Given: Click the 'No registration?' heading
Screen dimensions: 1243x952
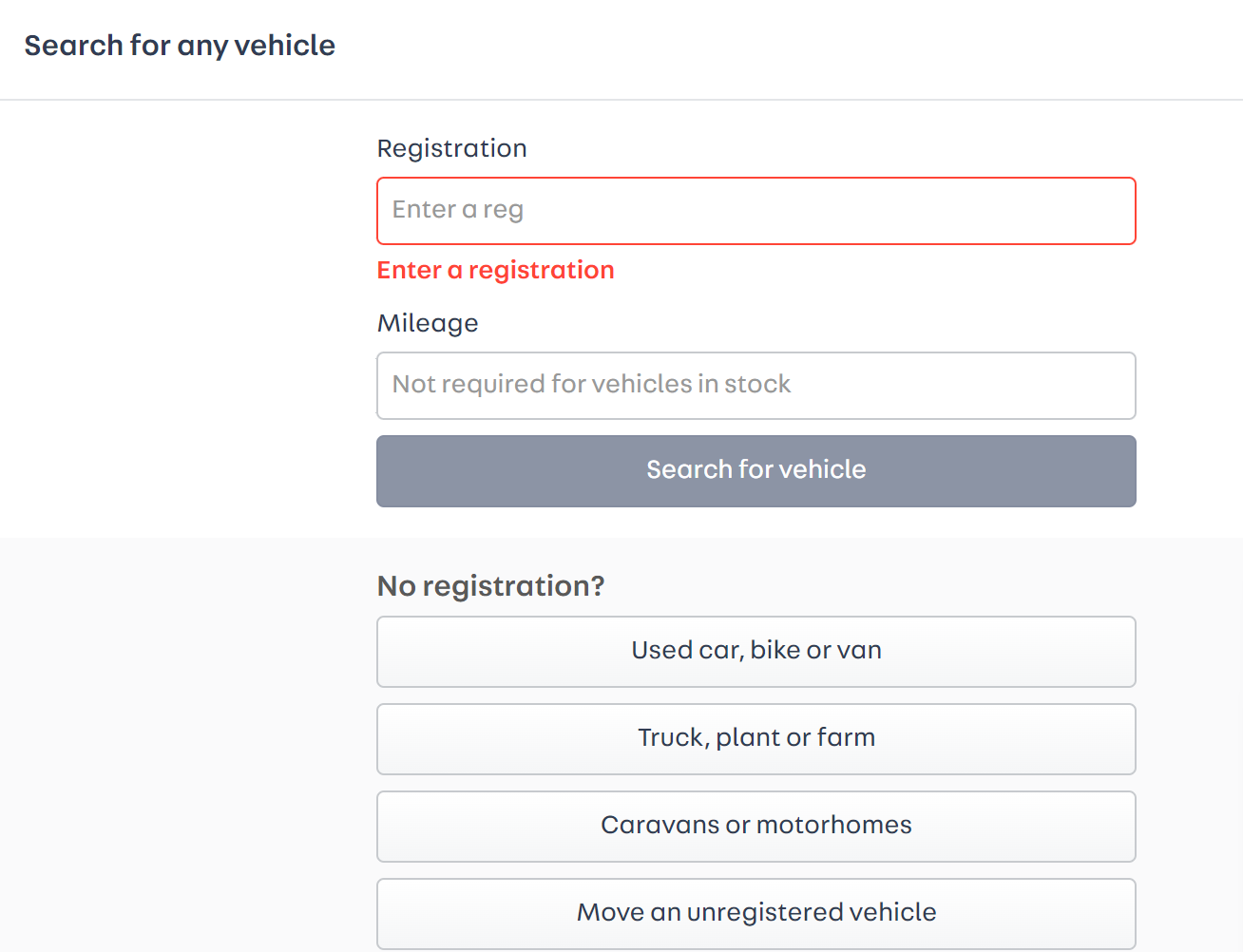Looking at the screenshot, I should (x=490, y=586).
